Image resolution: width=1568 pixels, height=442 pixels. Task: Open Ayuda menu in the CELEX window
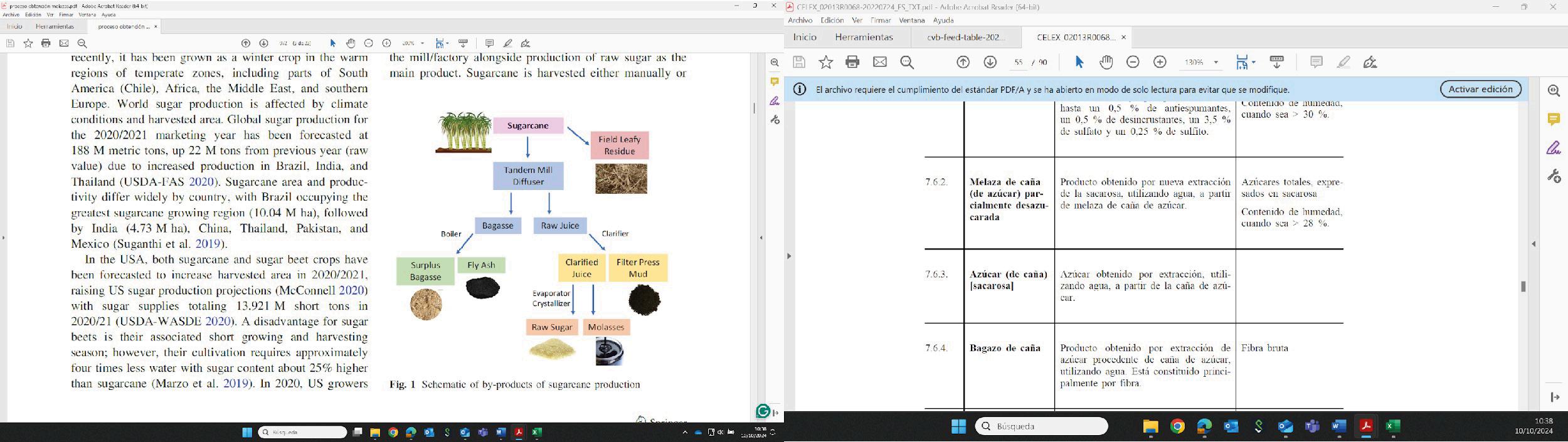click(943, 20)
